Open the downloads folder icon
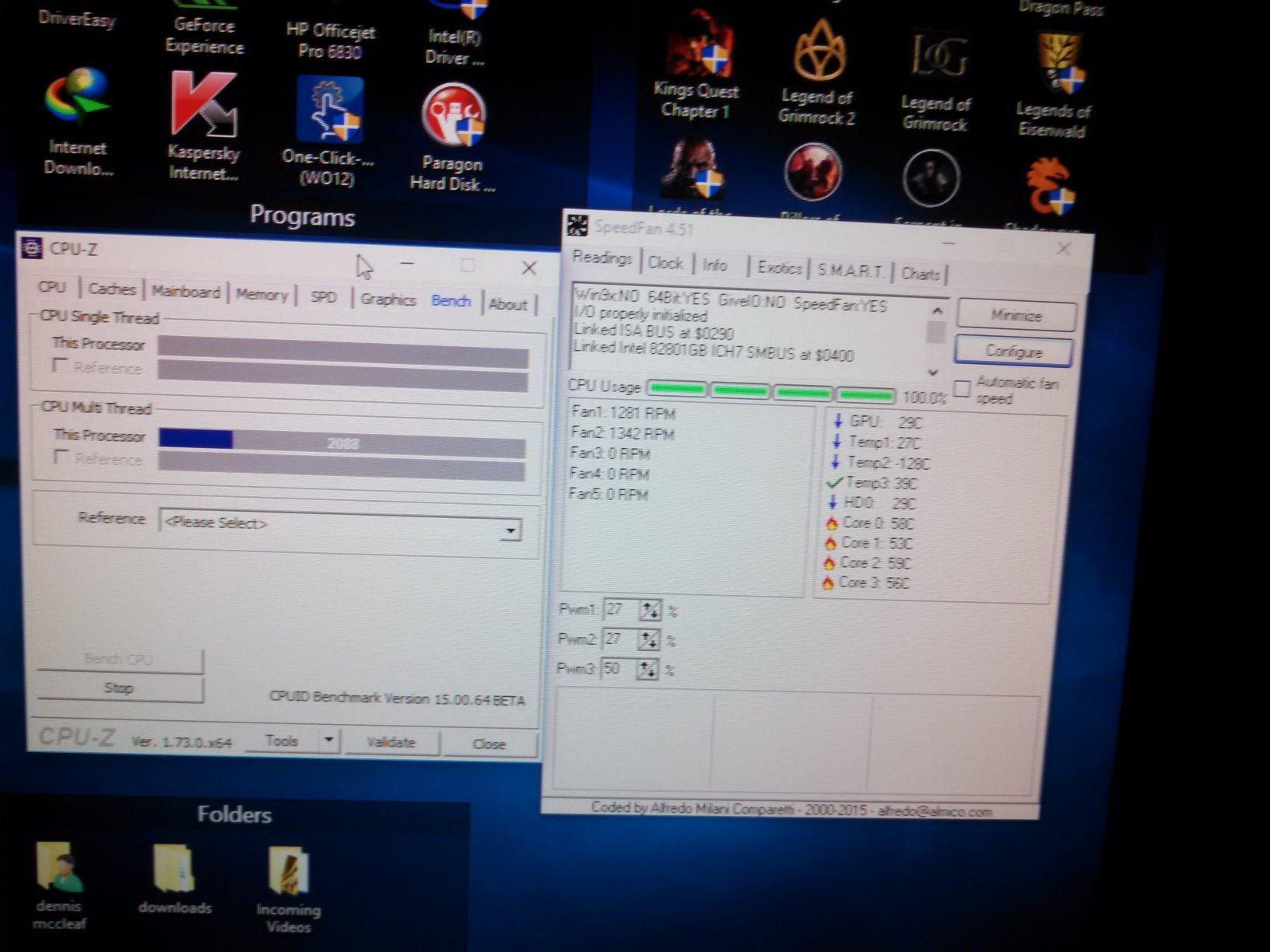The height and width of the screenshot is (952, 1270). 174,870
